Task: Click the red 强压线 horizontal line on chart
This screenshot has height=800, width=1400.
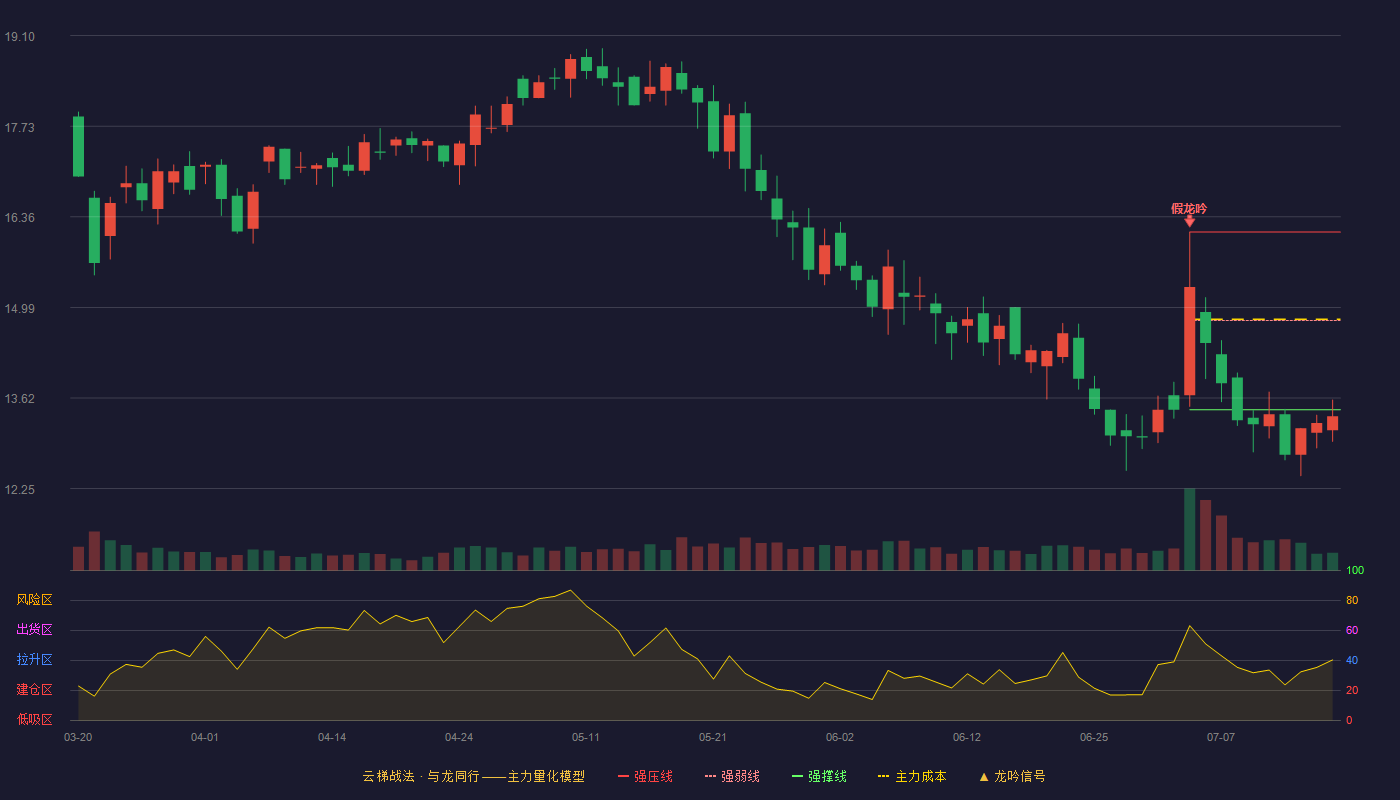Action: click(x=1265, y=232)
